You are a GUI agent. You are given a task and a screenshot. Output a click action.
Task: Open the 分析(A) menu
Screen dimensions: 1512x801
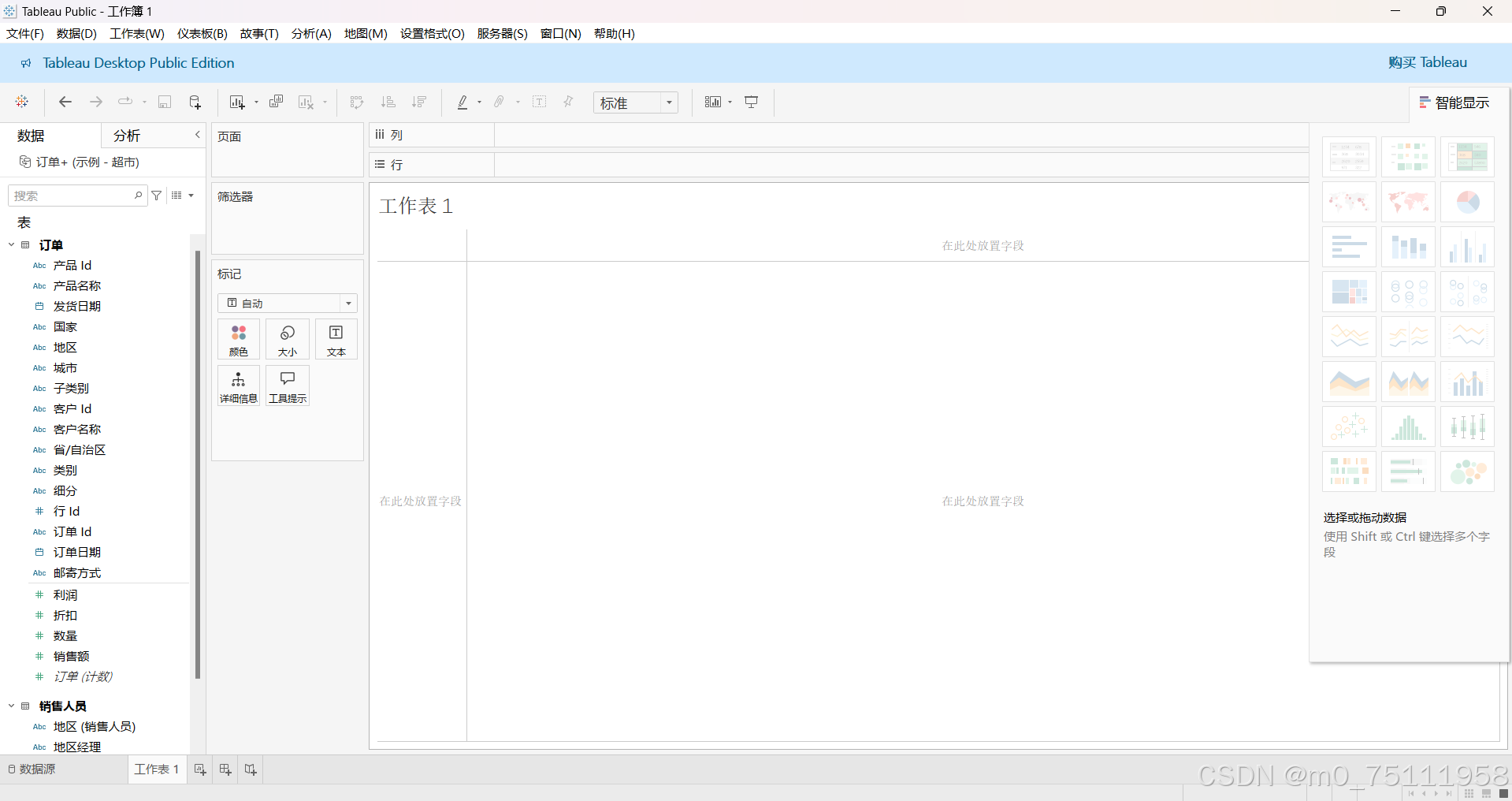(311, 34)
